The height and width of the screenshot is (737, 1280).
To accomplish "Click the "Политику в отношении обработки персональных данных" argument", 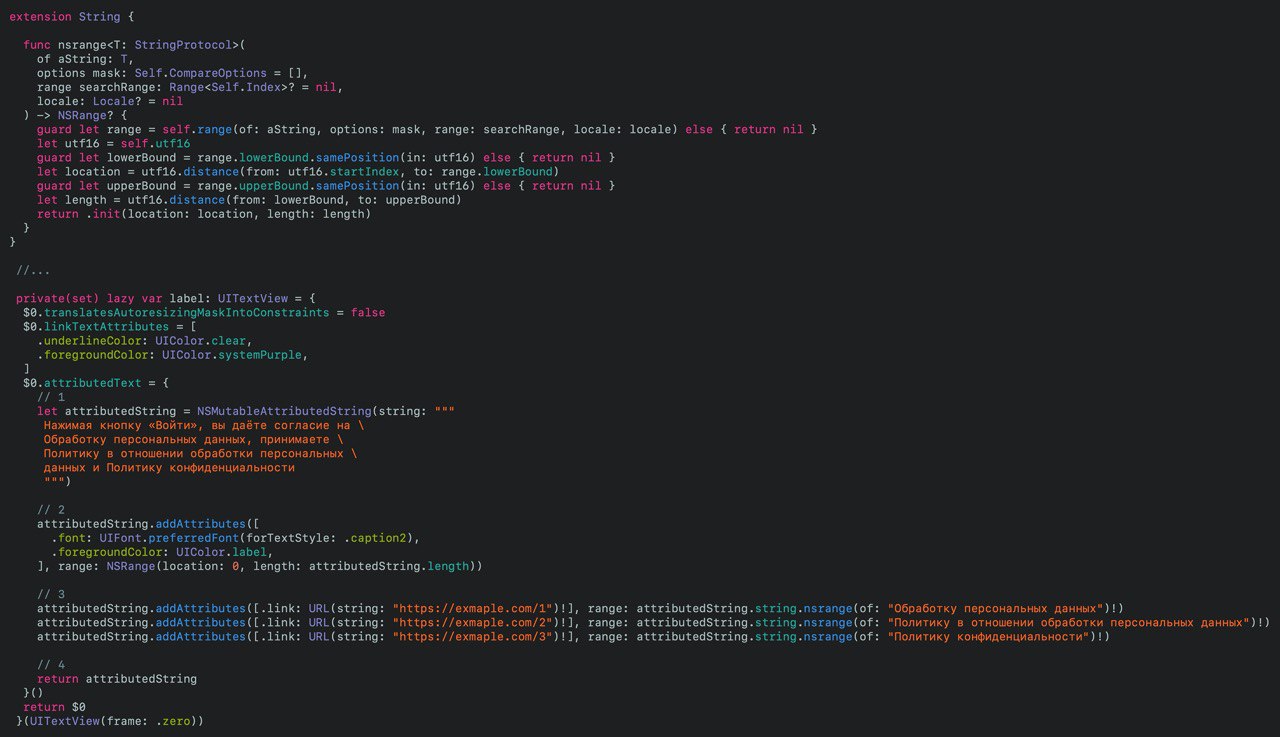I will click(x=1070, y=622).
